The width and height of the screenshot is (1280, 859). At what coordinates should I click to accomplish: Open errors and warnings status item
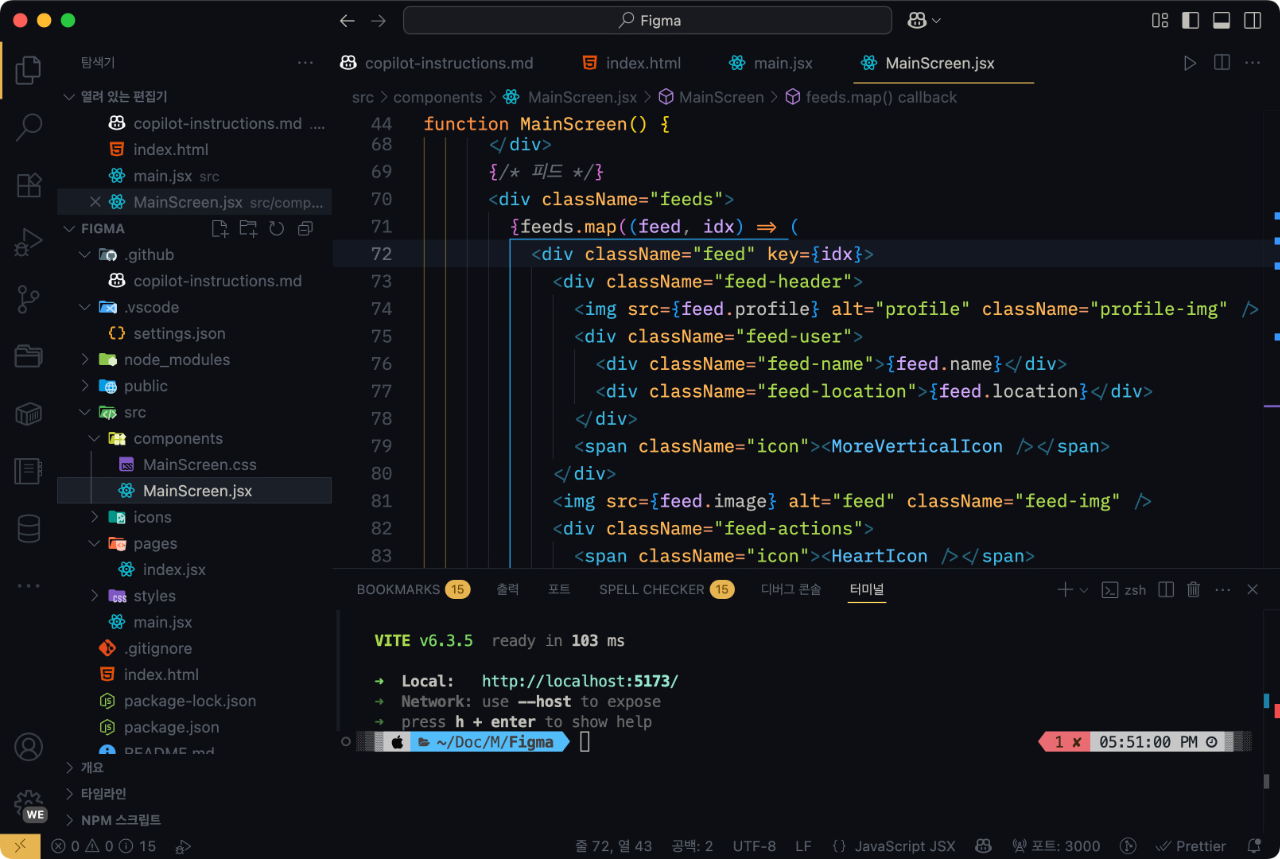(x=104, y=846)
